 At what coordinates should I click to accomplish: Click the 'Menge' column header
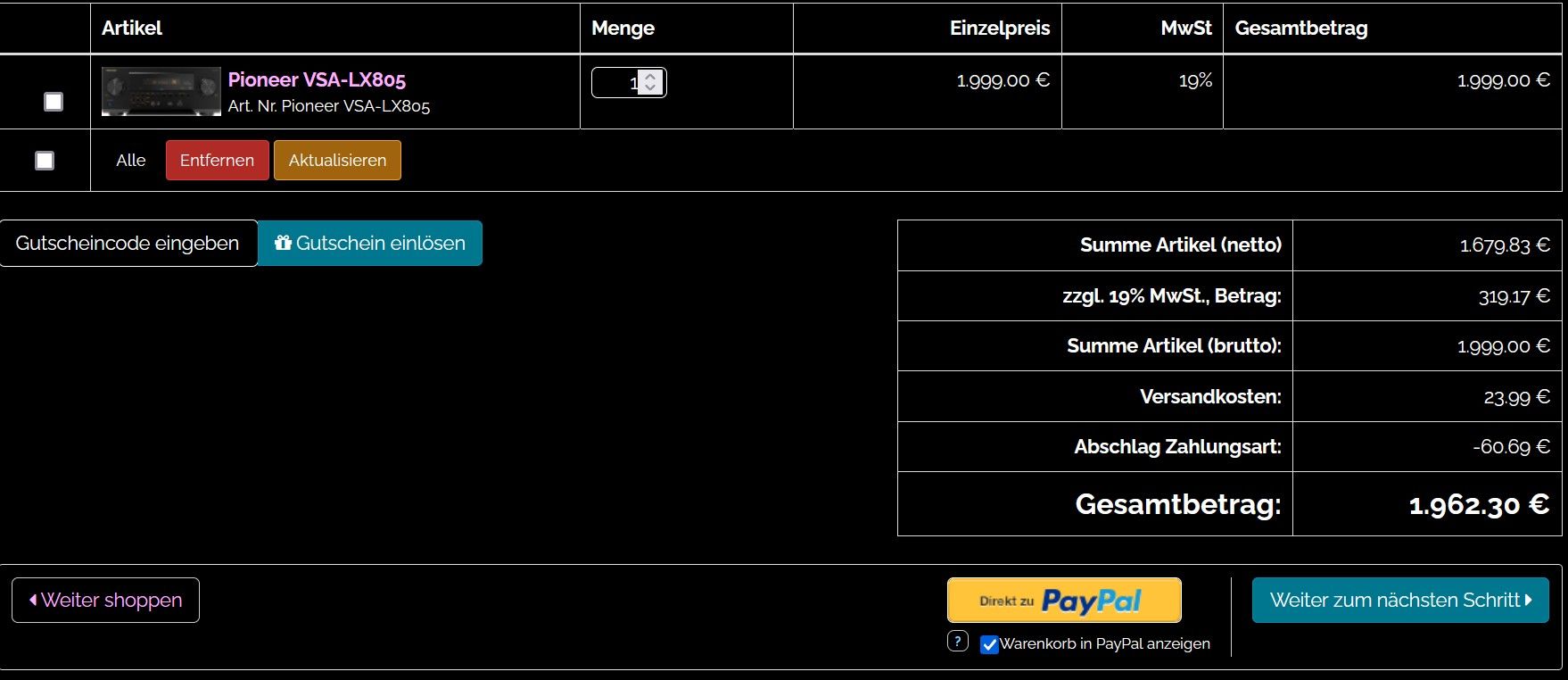point(623,29)
